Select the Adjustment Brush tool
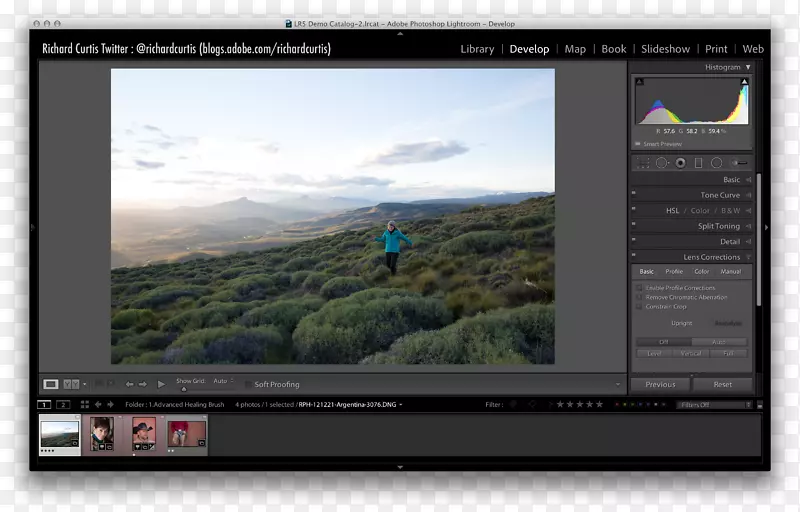This screenshot has width=800, height=512. pyautogui.click(x=739, y=163)
